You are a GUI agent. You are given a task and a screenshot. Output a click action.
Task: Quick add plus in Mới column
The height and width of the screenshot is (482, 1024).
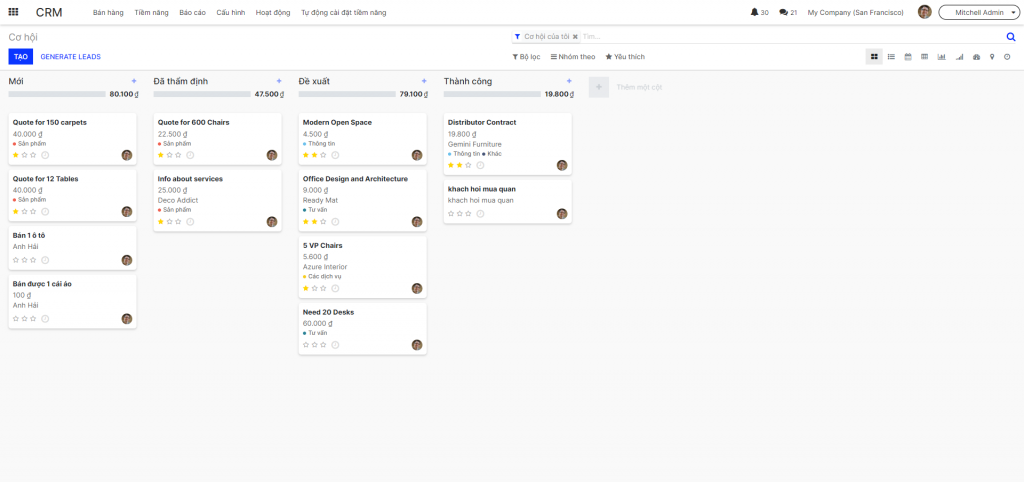coord(134,81)
